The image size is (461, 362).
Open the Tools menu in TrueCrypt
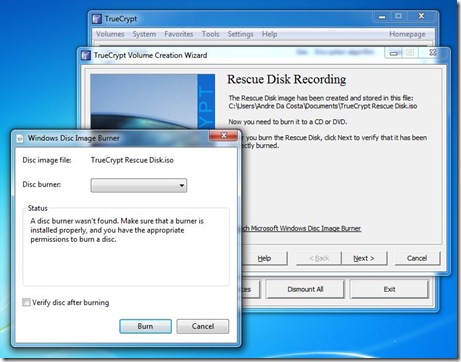pyautogui.click(x=210, y=34)
